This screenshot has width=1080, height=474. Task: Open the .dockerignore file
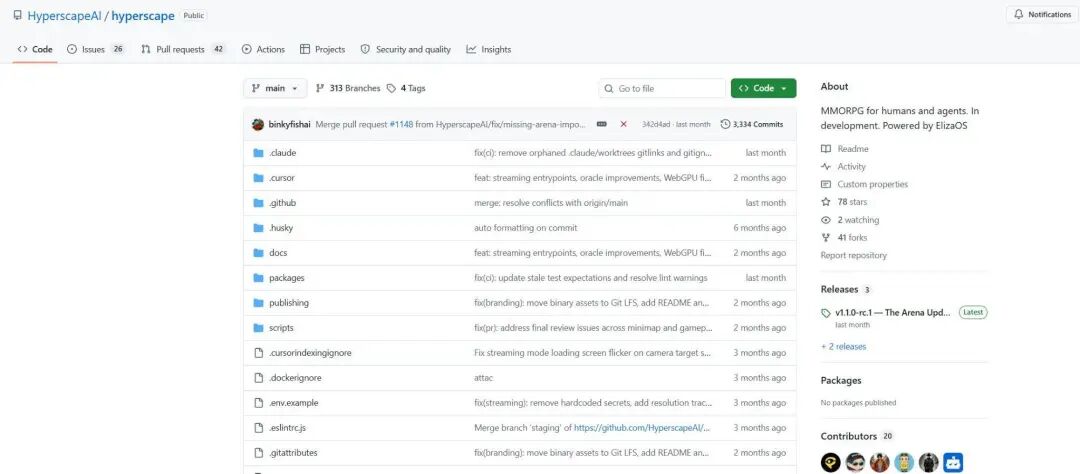point(295,378)
